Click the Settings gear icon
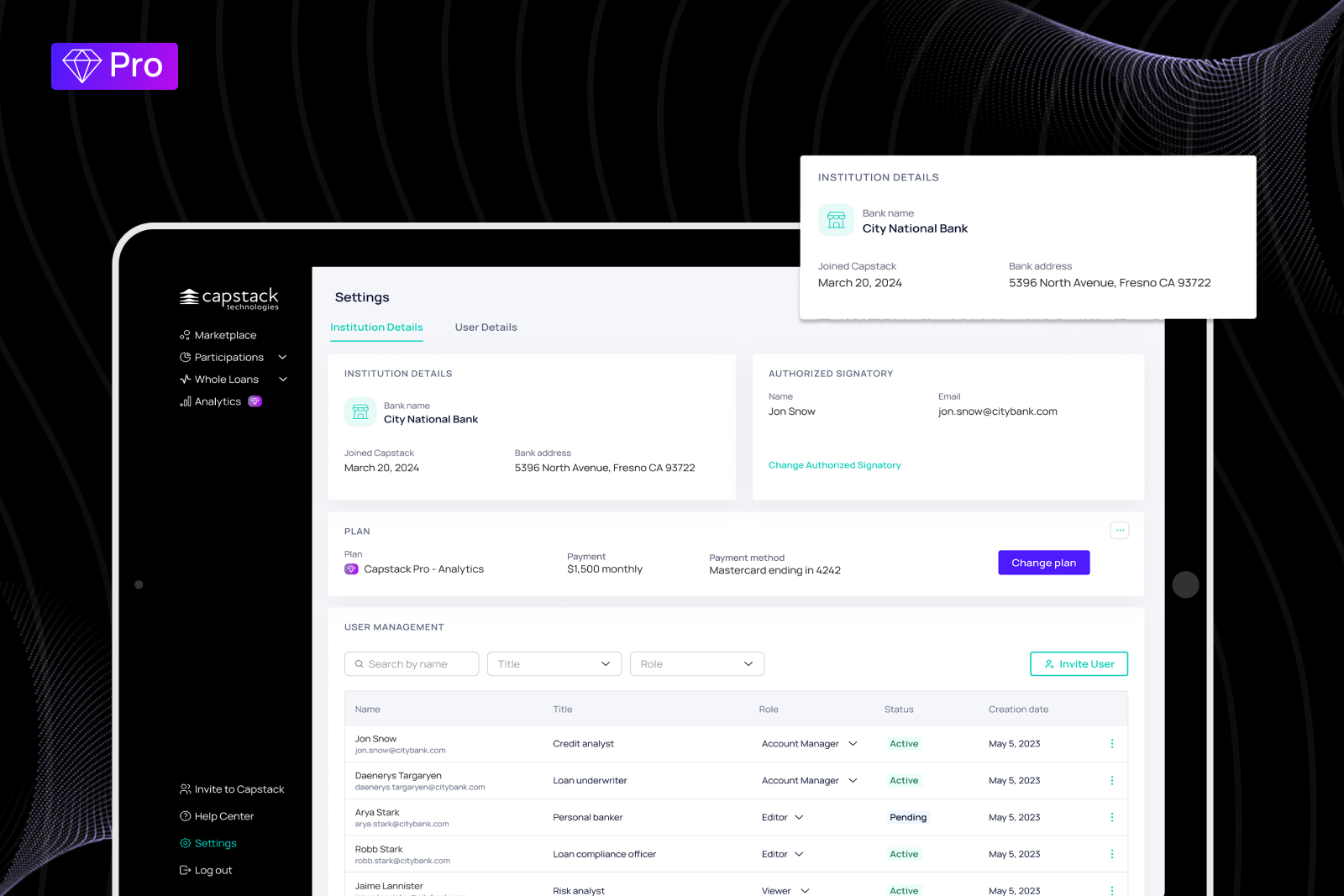Viewport: 1344px width, 896px height. click(x=185, y=843)
